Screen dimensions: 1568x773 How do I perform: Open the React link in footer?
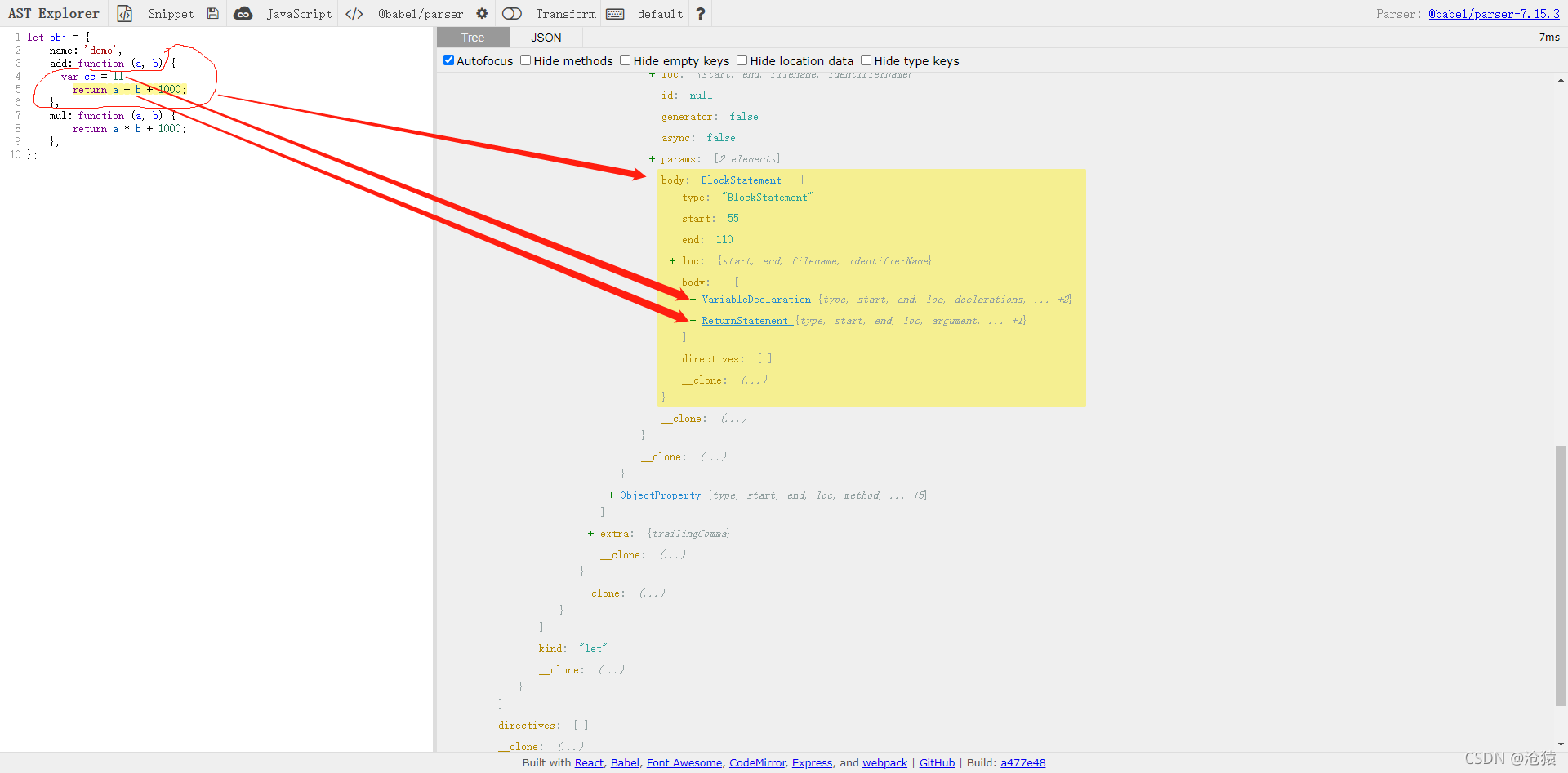589,763
